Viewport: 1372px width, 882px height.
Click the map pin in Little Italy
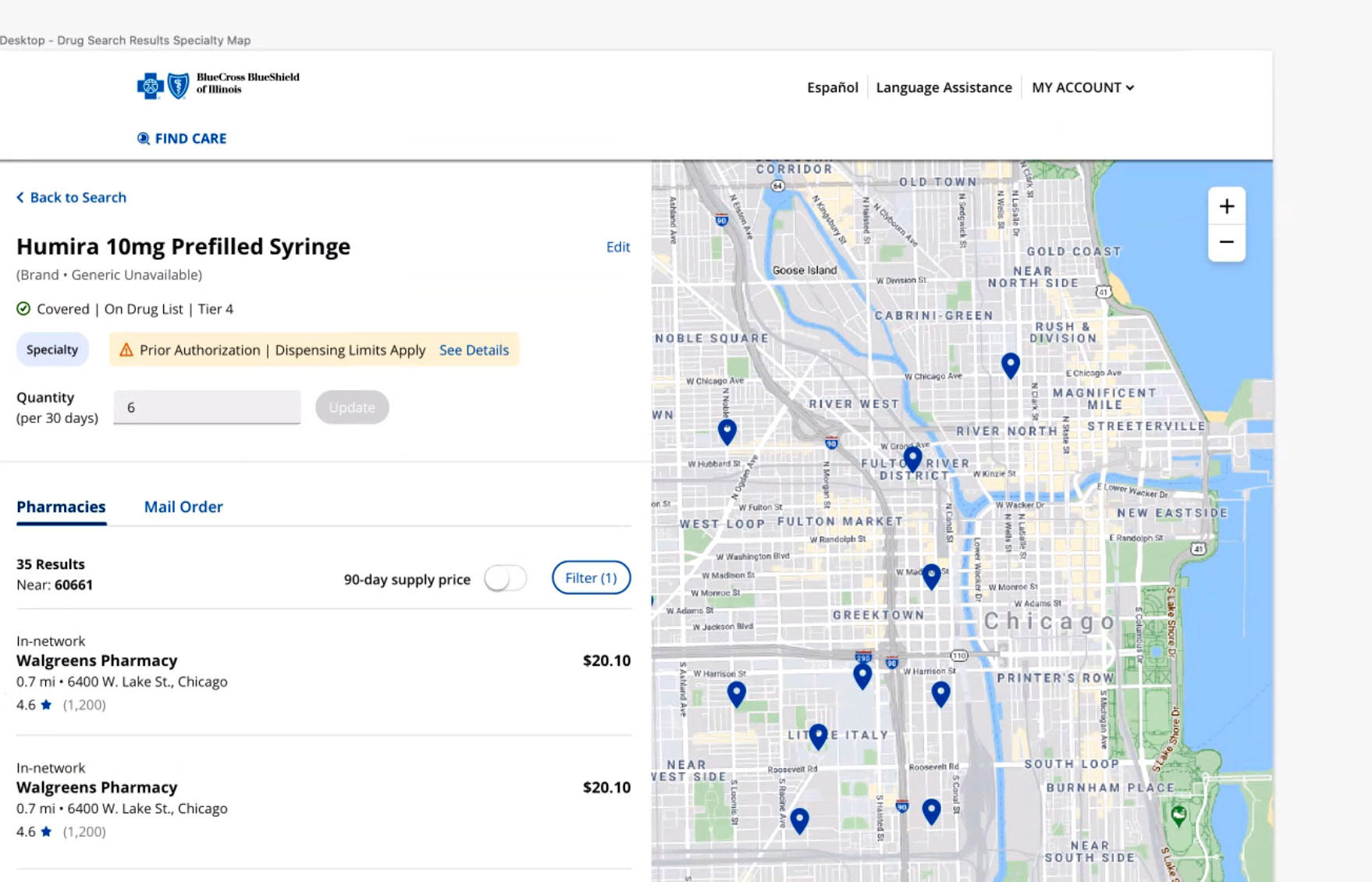coord(817,736)
